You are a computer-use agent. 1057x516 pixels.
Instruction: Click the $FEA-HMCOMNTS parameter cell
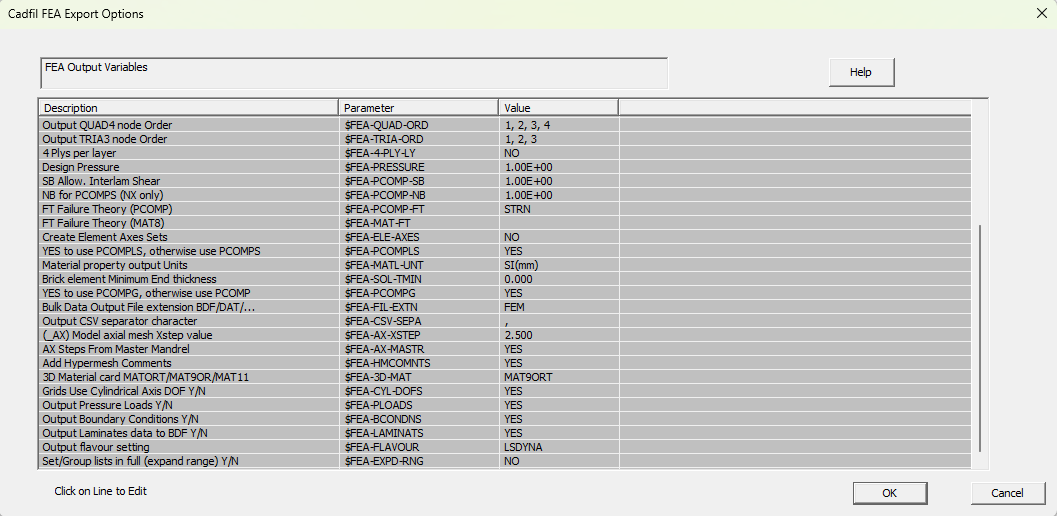(x=419, y=363)
